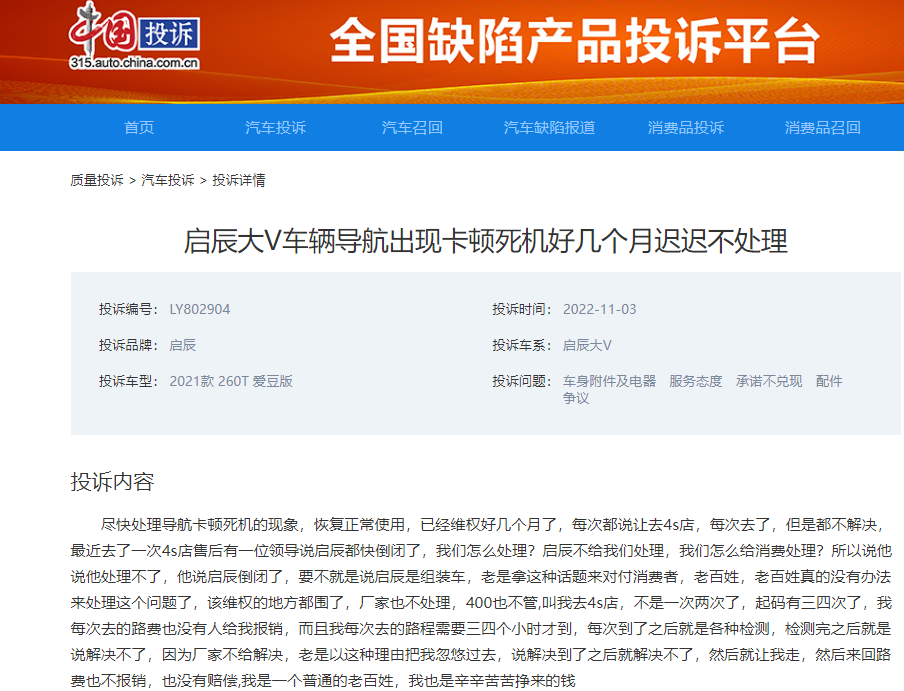Open 消费品投诉 navigation item
This screenshot has height=691, width=904.
tap(685, 127)
